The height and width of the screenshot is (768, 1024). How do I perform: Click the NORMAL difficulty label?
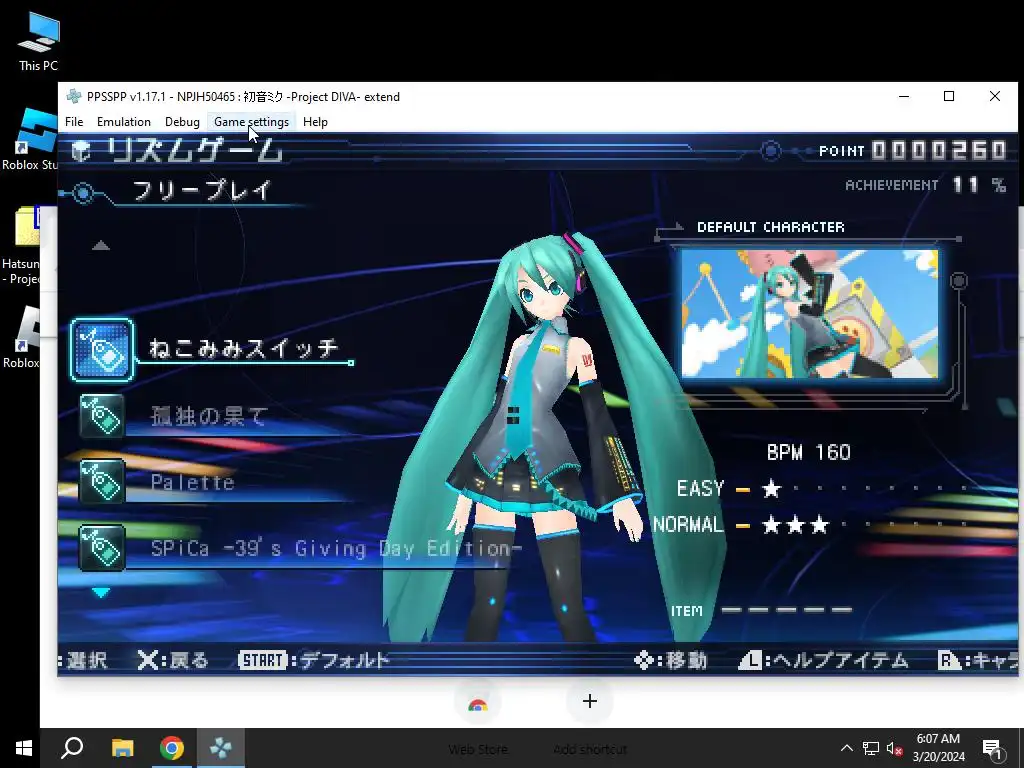click(688, 524)
